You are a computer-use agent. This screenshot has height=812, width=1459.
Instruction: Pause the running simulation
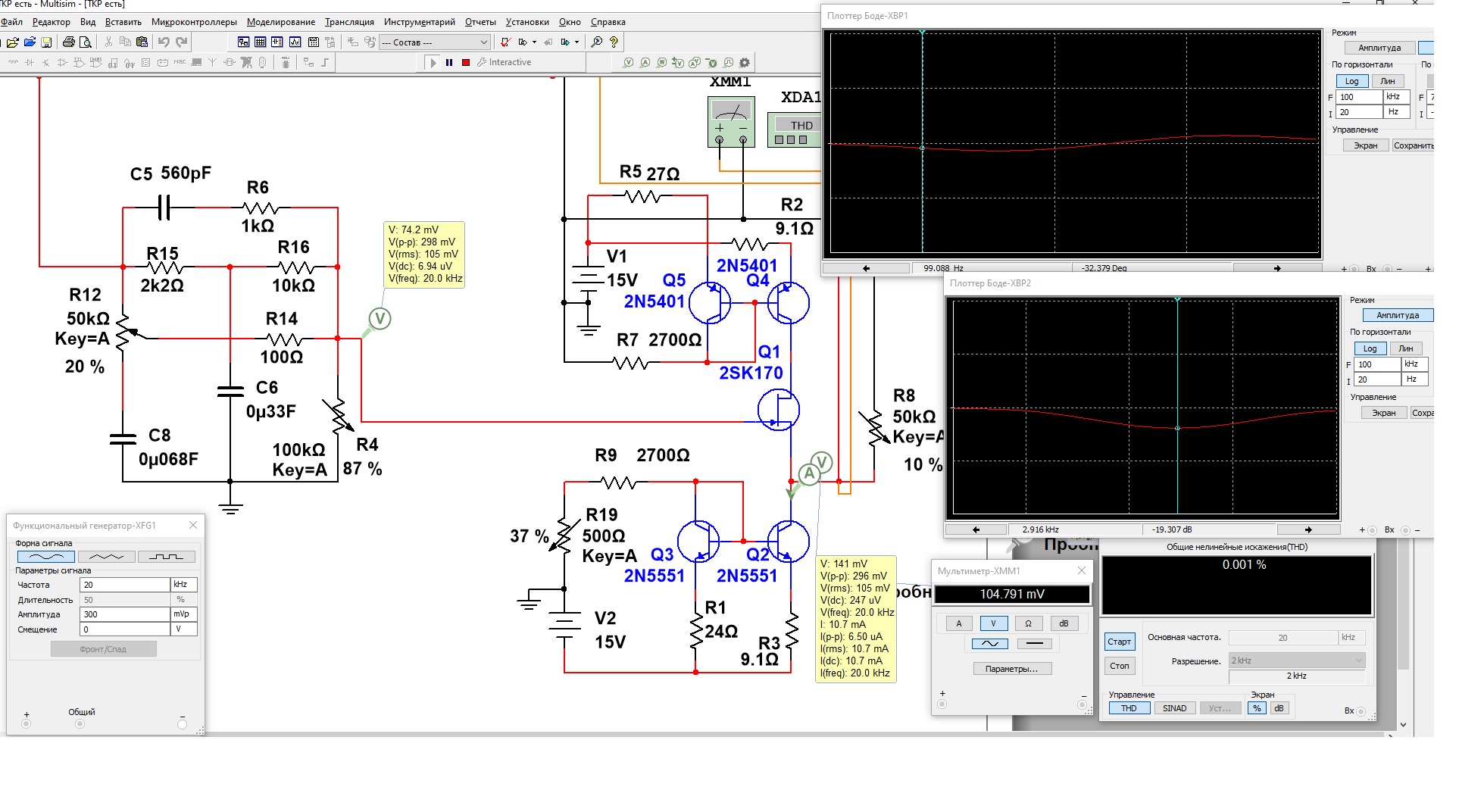coord(449,63)
